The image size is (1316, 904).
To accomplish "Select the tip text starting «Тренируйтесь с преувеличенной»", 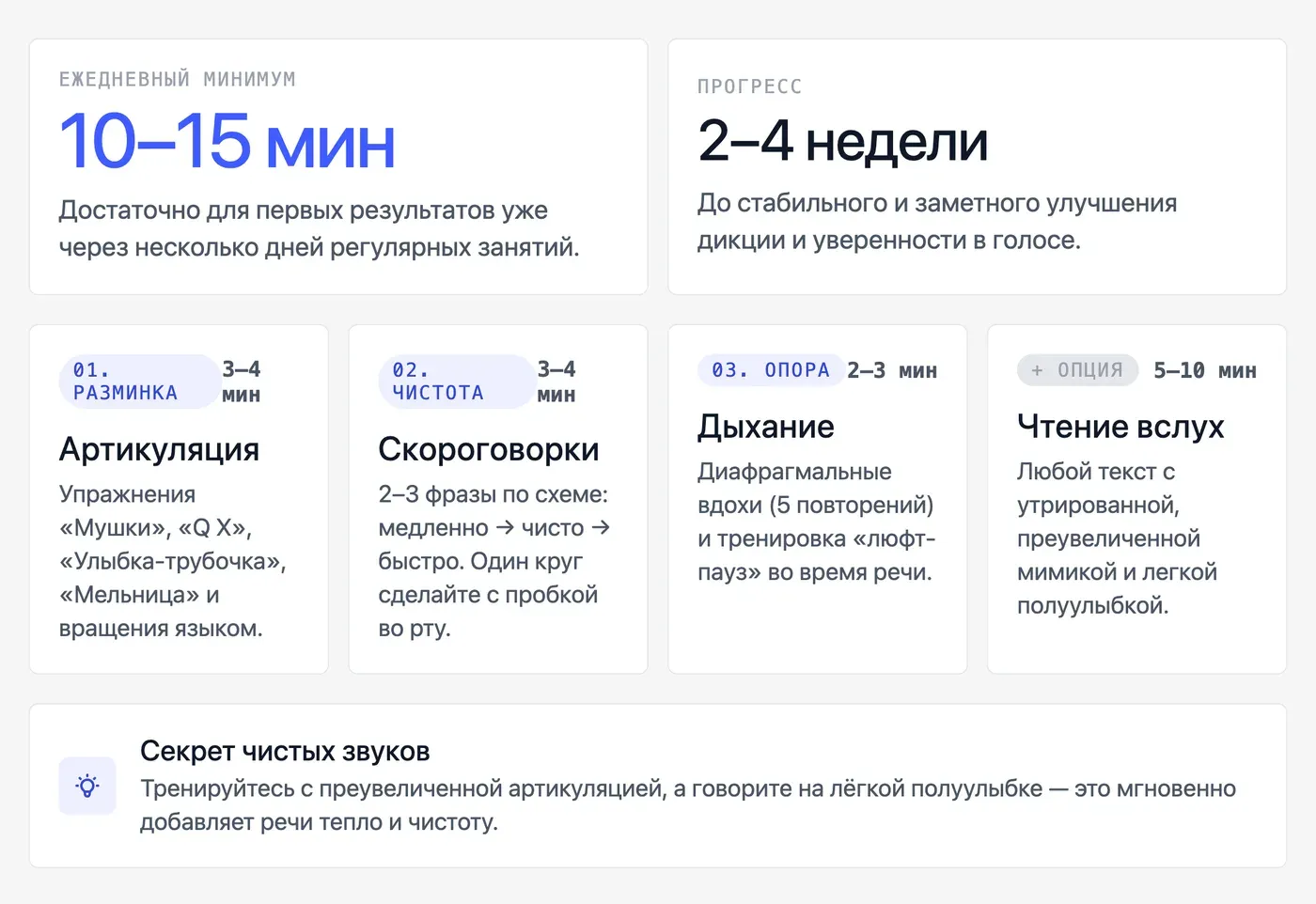I will tap(688, 805).
